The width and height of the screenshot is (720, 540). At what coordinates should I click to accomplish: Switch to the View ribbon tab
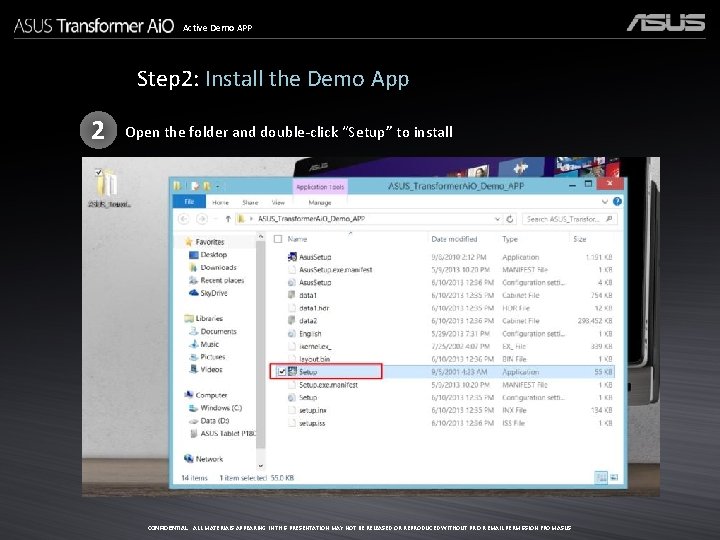pos(278,202)
